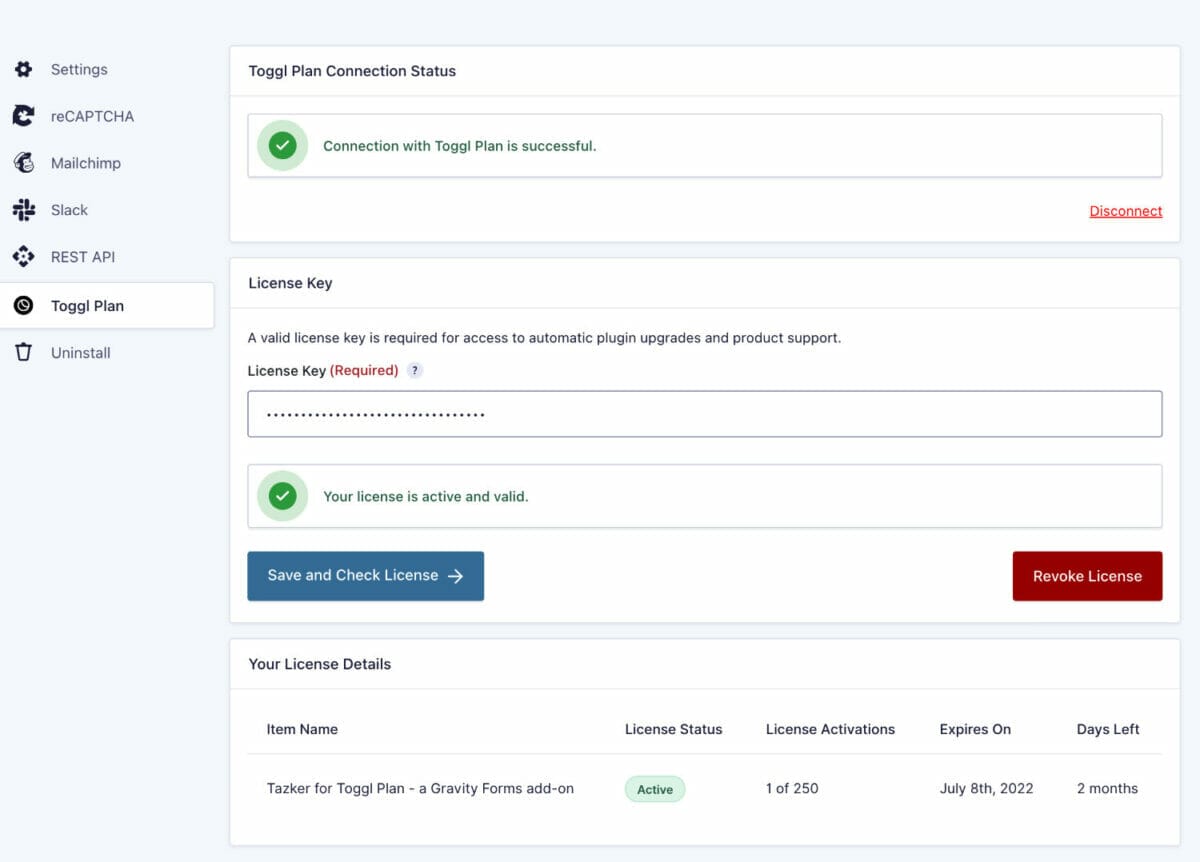The height and width of the screenshot is (862, 1200).
Task: Click the Disconnect link
Action: click(1125, 211)
